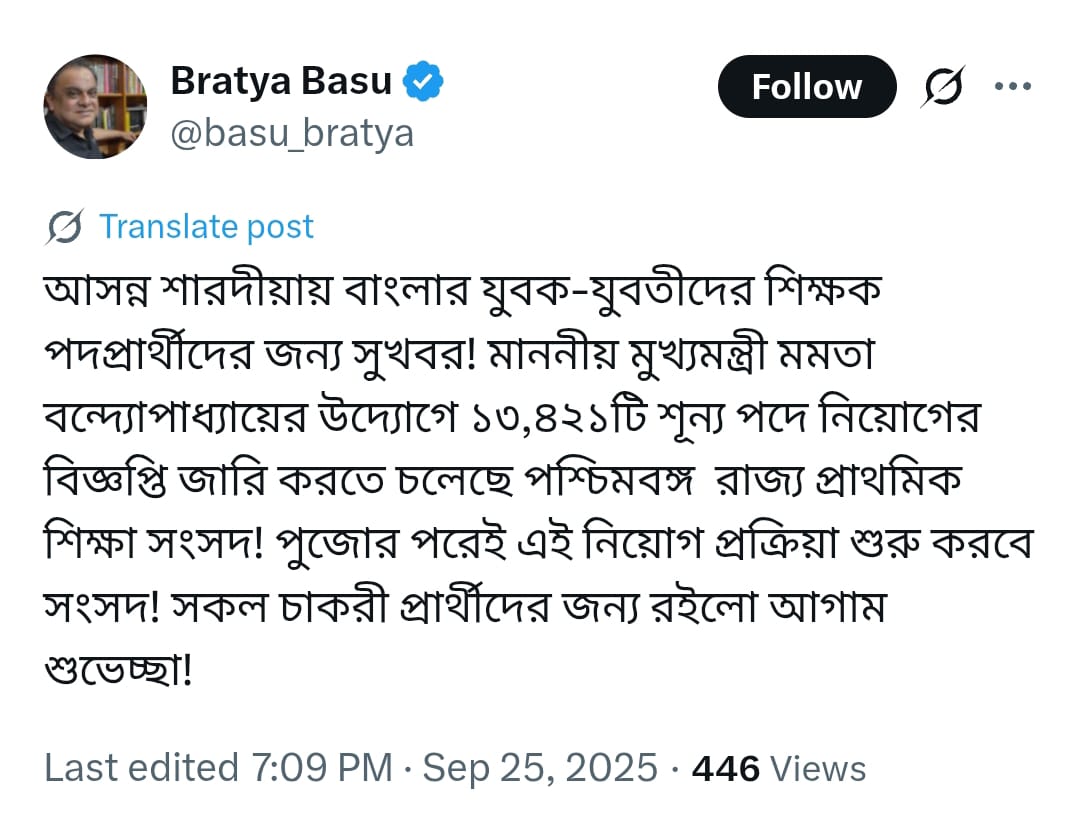
Task: Click the Translate post link
Action: [x=206, y=227]
